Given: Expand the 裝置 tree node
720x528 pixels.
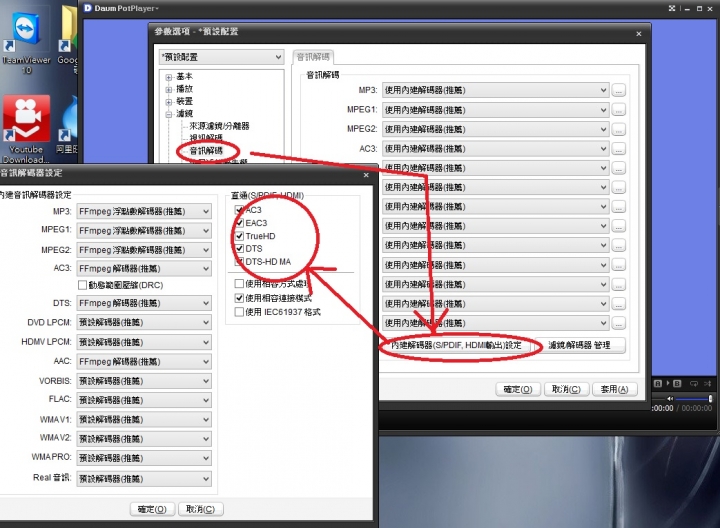Looking at the screenshot, I should click(169, 102).
